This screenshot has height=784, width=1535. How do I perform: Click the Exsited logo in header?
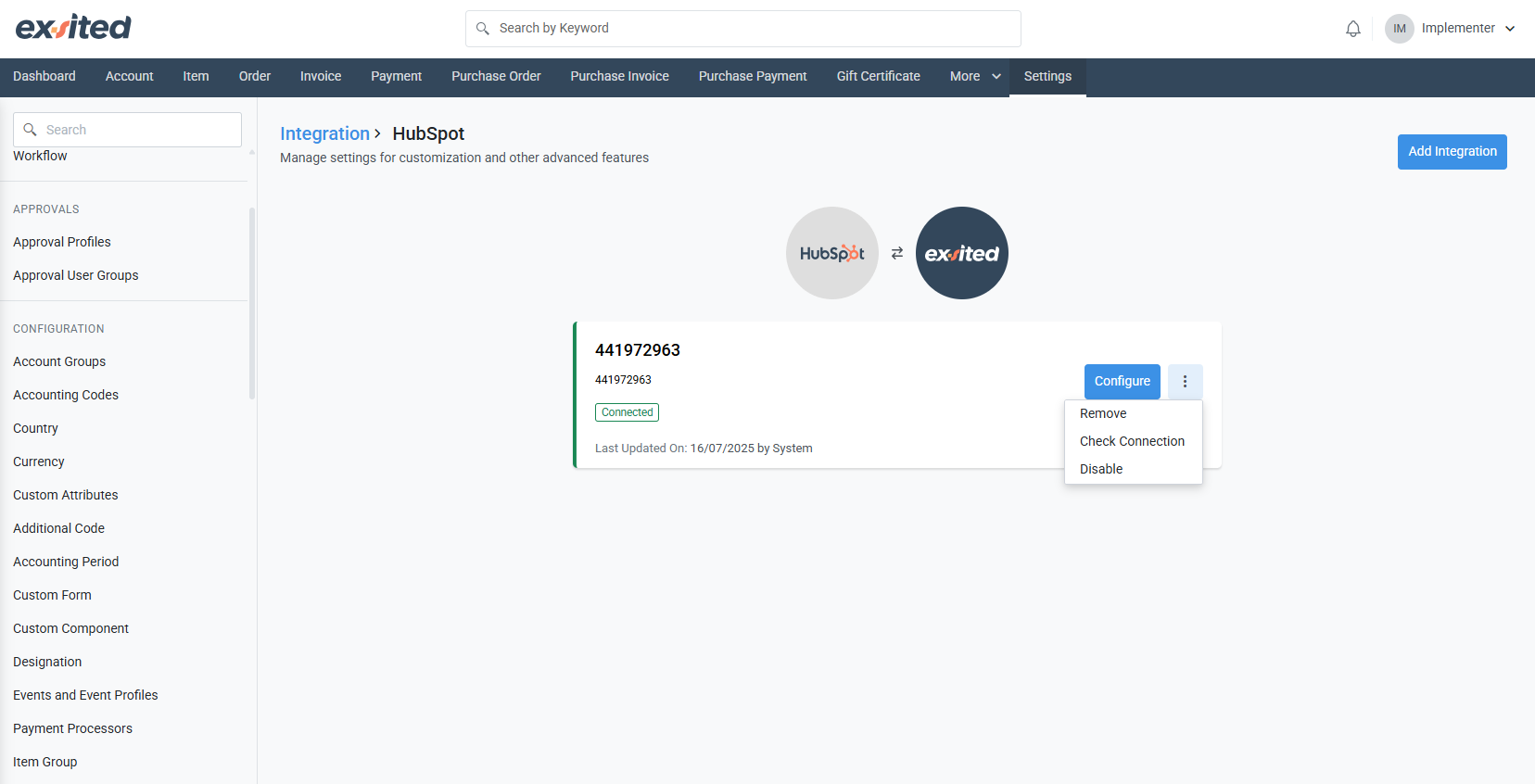point(73,28)
